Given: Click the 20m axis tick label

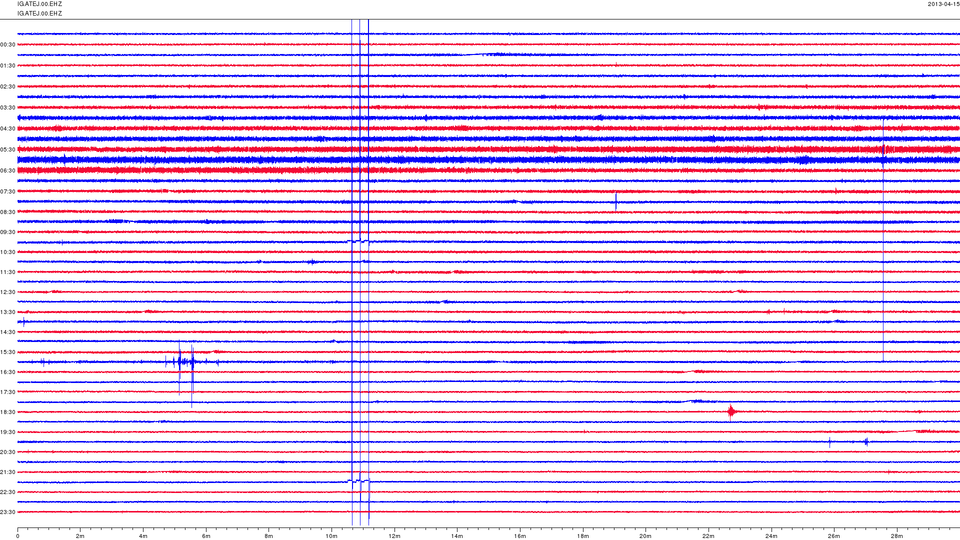Looking at the screenshot, I should coord(645,536).
